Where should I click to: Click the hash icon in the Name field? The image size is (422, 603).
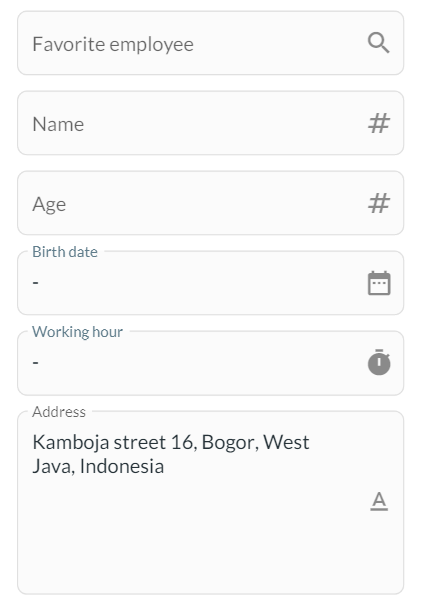tap(379, 123)
